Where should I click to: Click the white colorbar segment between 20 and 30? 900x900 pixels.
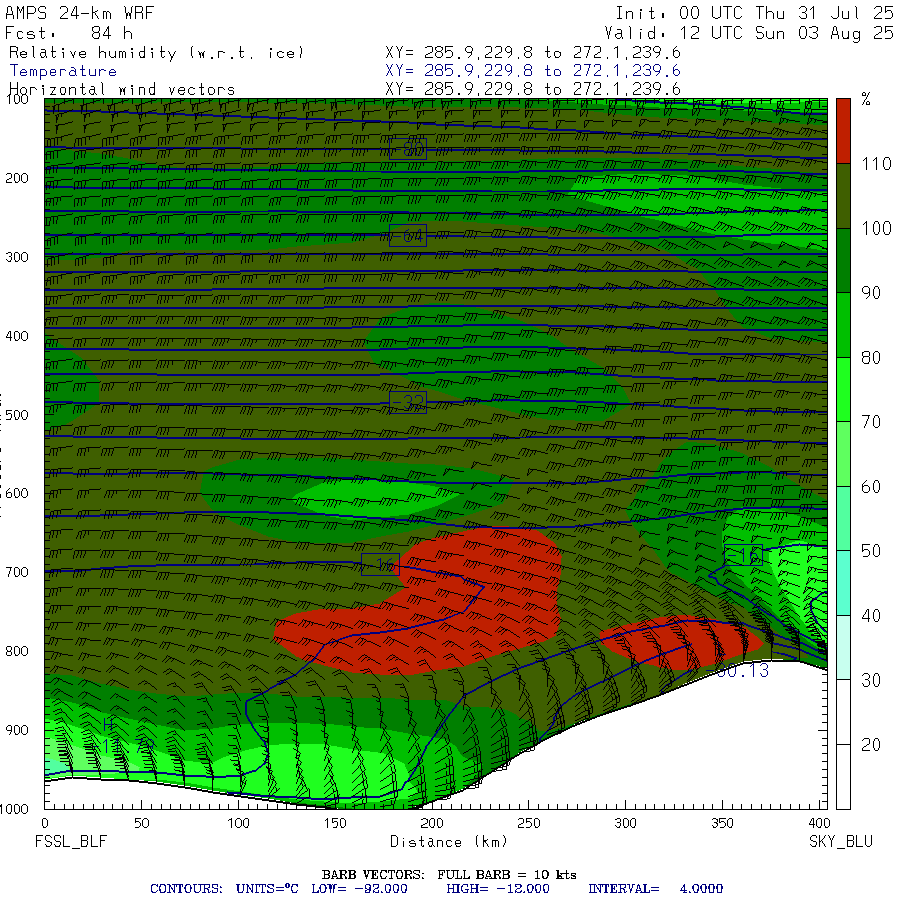click(x=843, y=712)
